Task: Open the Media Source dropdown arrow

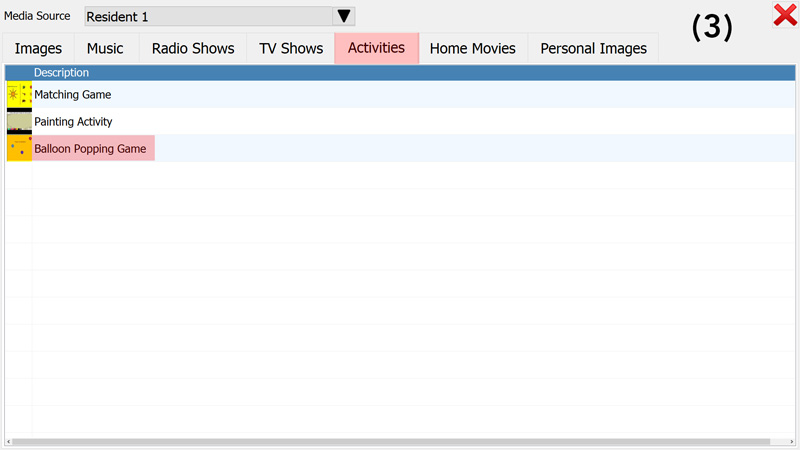Action: point(344,16)
